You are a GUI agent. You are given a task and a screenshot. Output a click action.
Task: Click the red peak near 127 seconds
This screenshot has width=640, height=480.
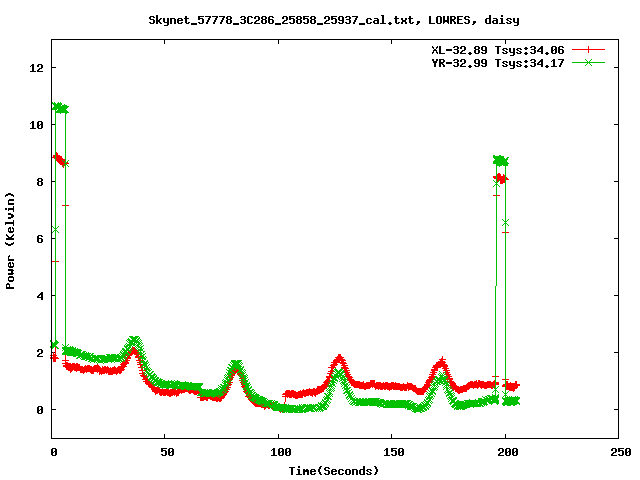coord(339,359)
